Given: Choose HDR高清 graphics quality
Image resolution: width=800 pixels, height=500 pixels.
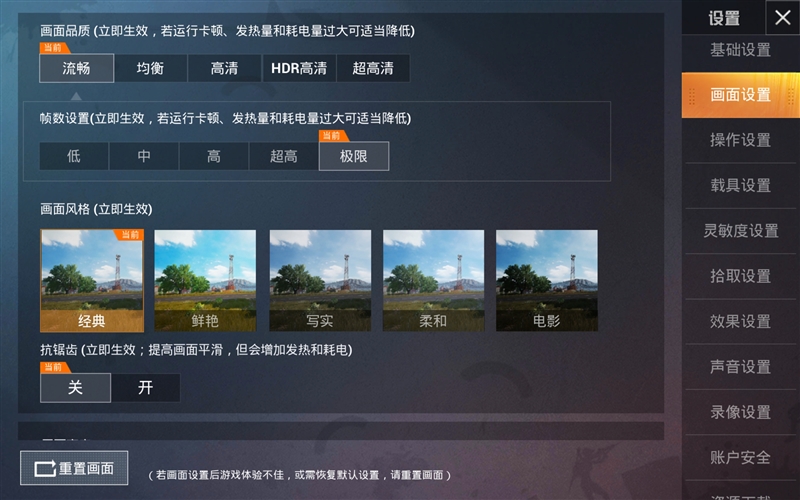Looking at the screenshot, I should tap(299, 68).
